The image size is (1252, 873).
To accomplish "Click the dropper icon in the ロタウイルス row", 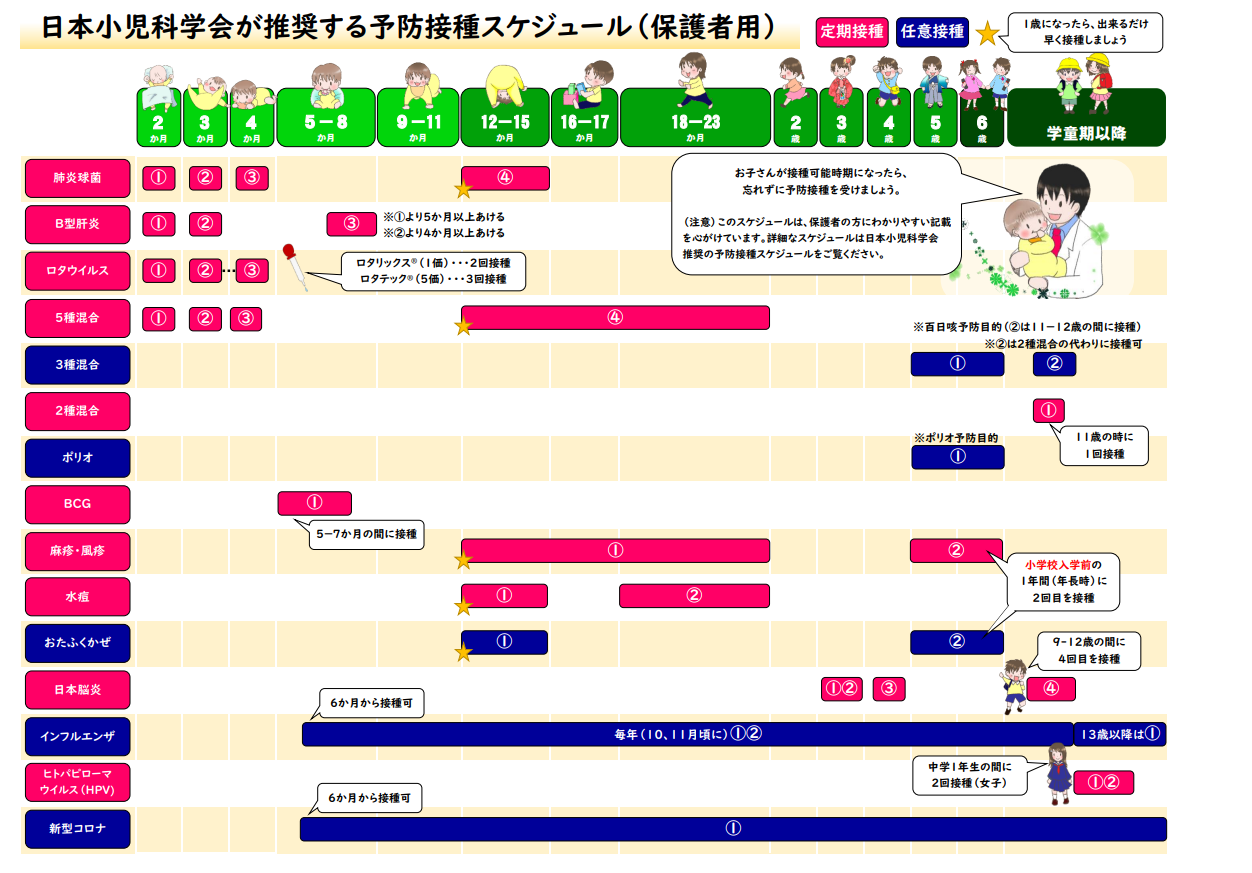I will (297, 267).
